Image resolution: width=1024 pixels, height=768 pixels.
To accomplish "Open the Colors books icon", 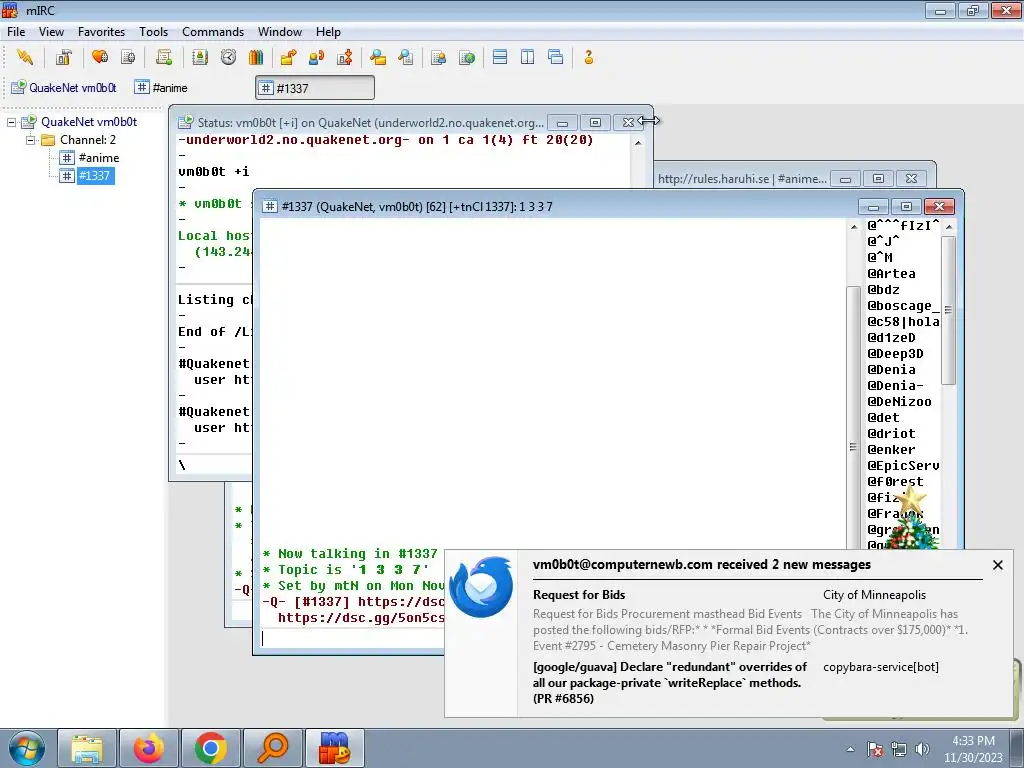I will [x=256, y=57].
